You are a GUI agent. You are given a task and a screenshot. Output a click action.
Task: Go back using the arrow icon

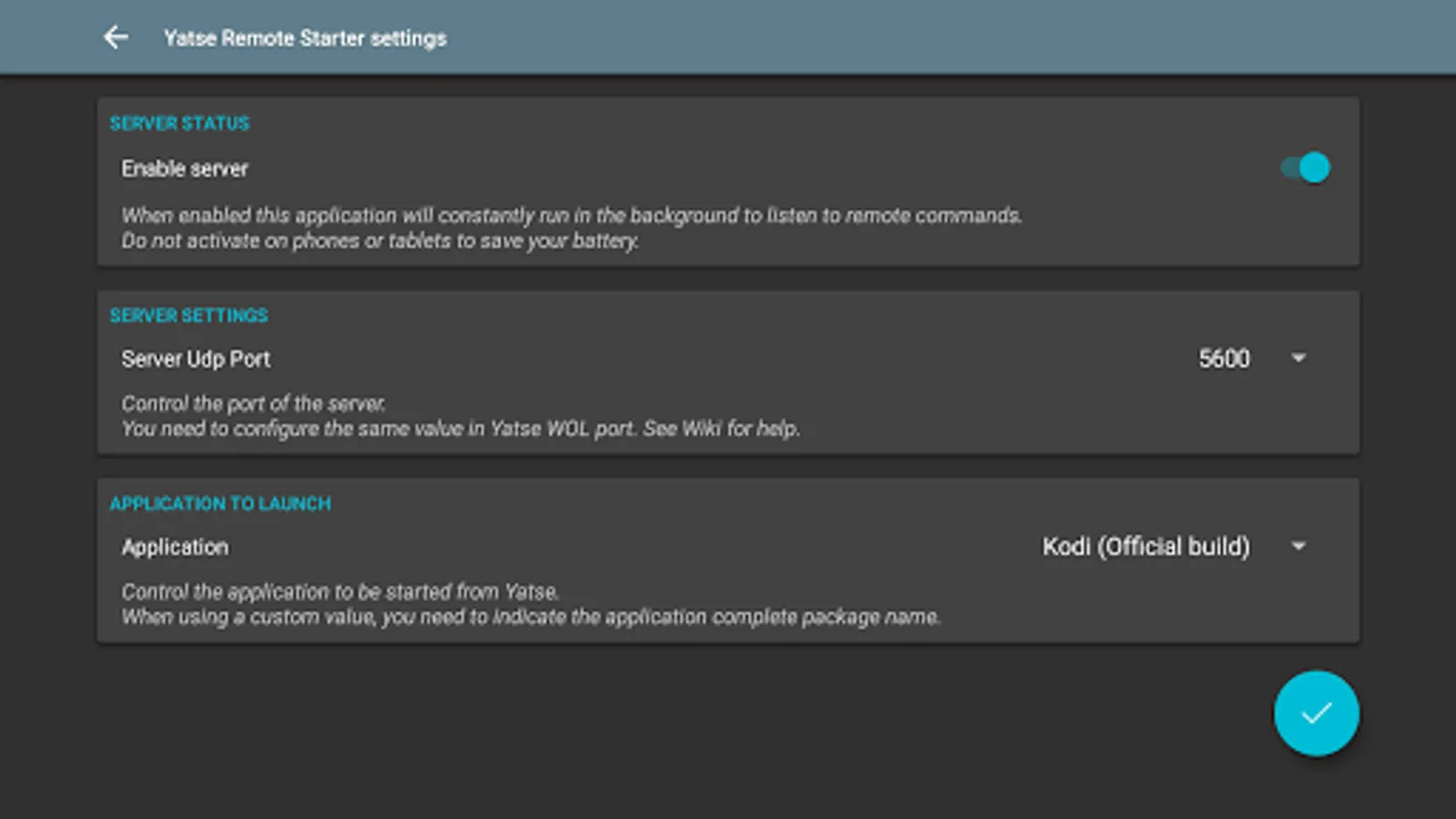(116, 37)
